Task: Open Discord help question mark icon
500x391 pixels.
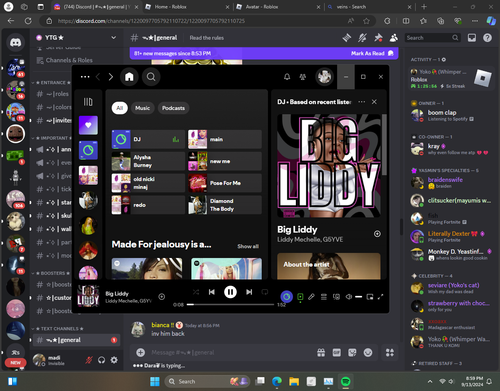Action: coord(487,38)
